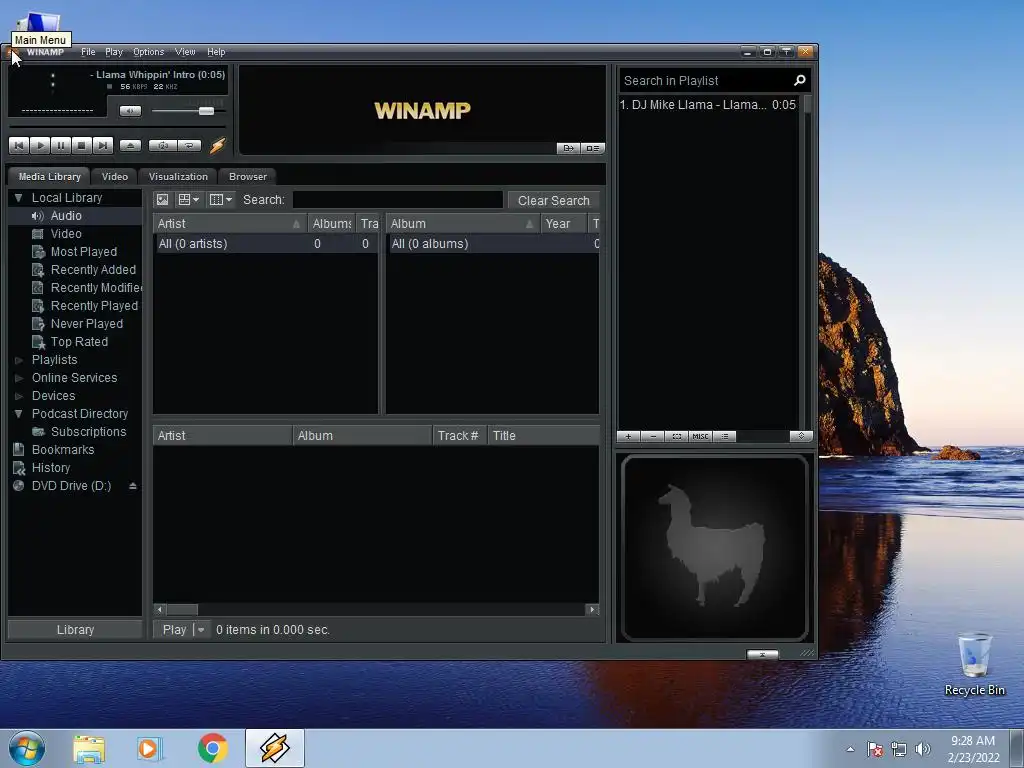Click the playlist Select button
The width and height of the screenshot is (1024, 768).
tap(677, 436)
